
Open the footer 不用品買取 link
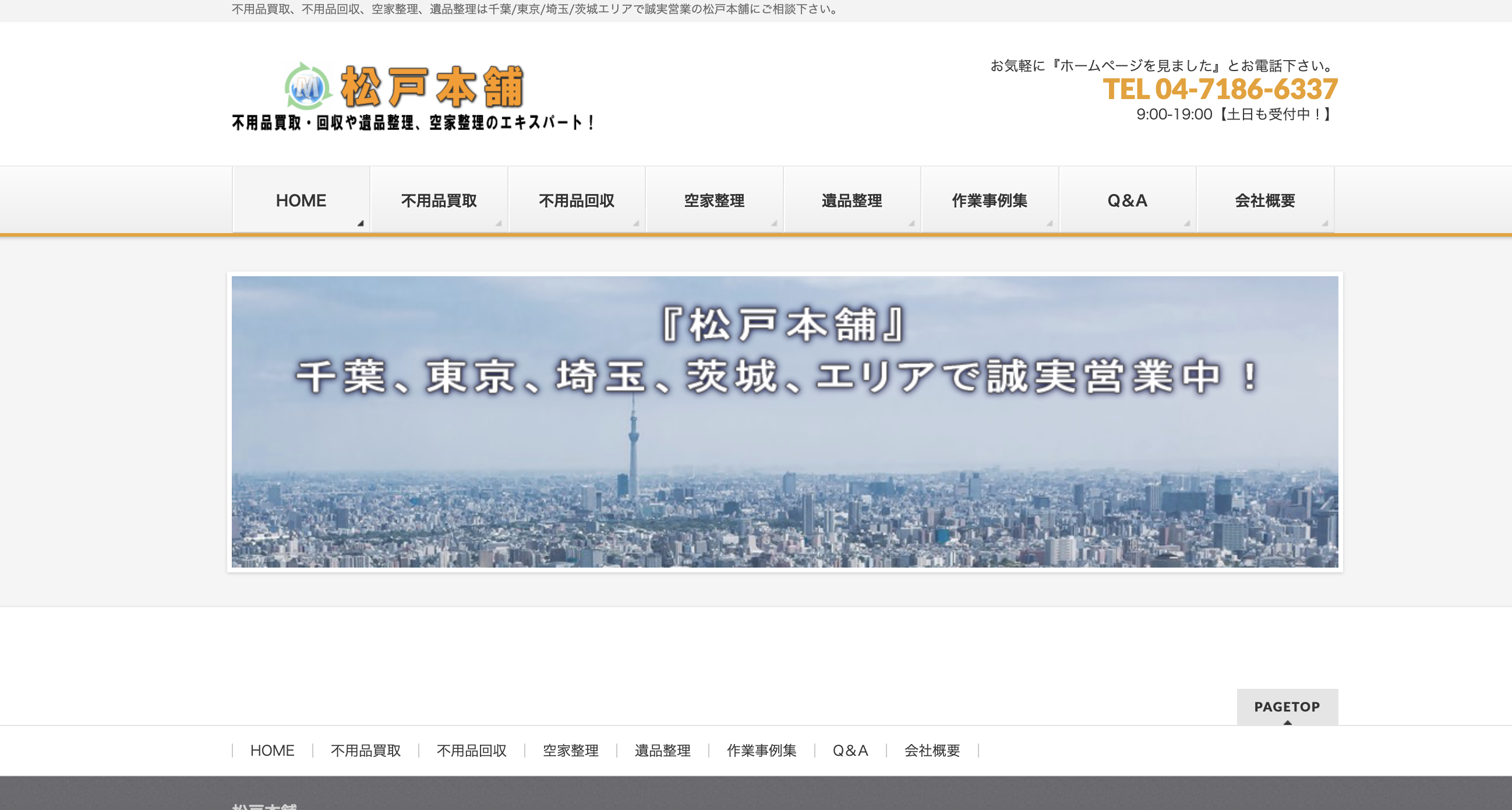(366, 750)
